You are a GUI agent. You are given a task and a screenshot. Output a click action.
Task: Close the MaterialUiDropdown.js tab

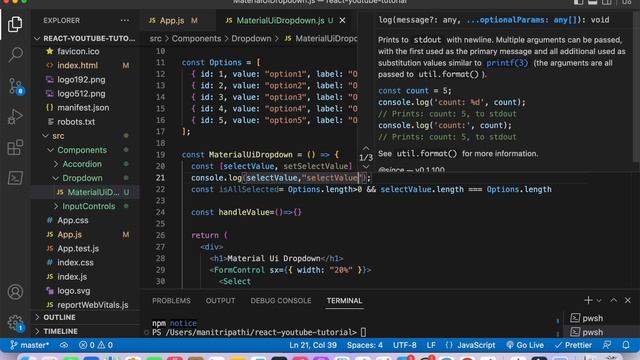[342, 20]
